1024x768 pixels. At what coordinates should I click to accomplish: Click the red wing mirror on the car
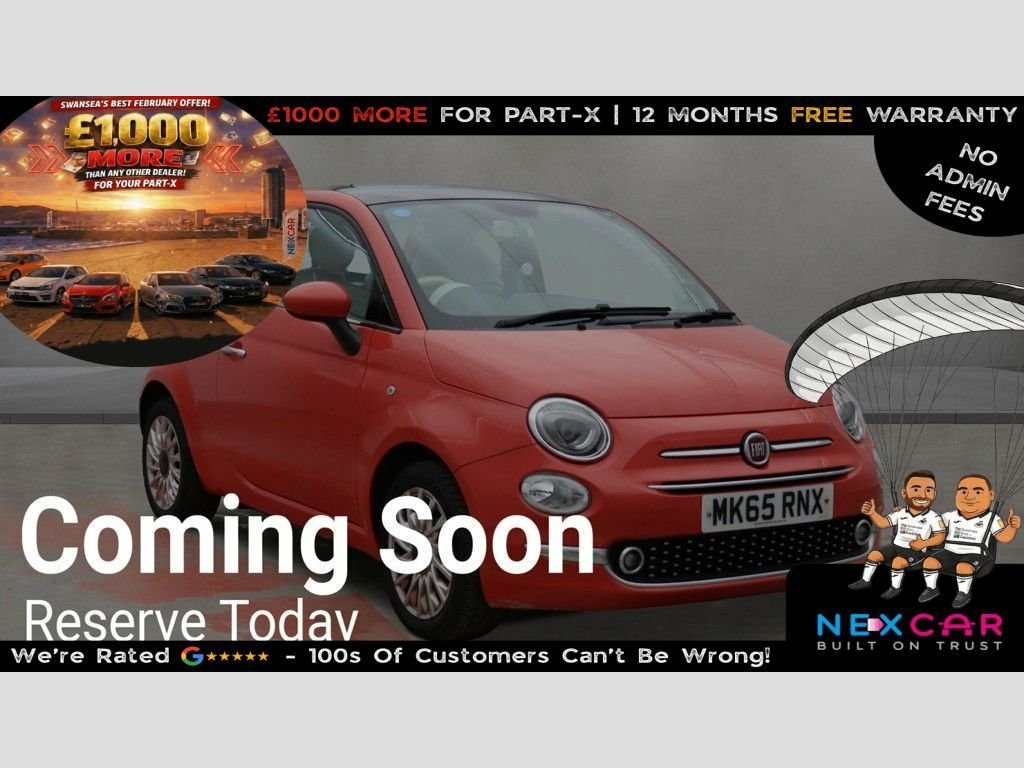[320, 303]
